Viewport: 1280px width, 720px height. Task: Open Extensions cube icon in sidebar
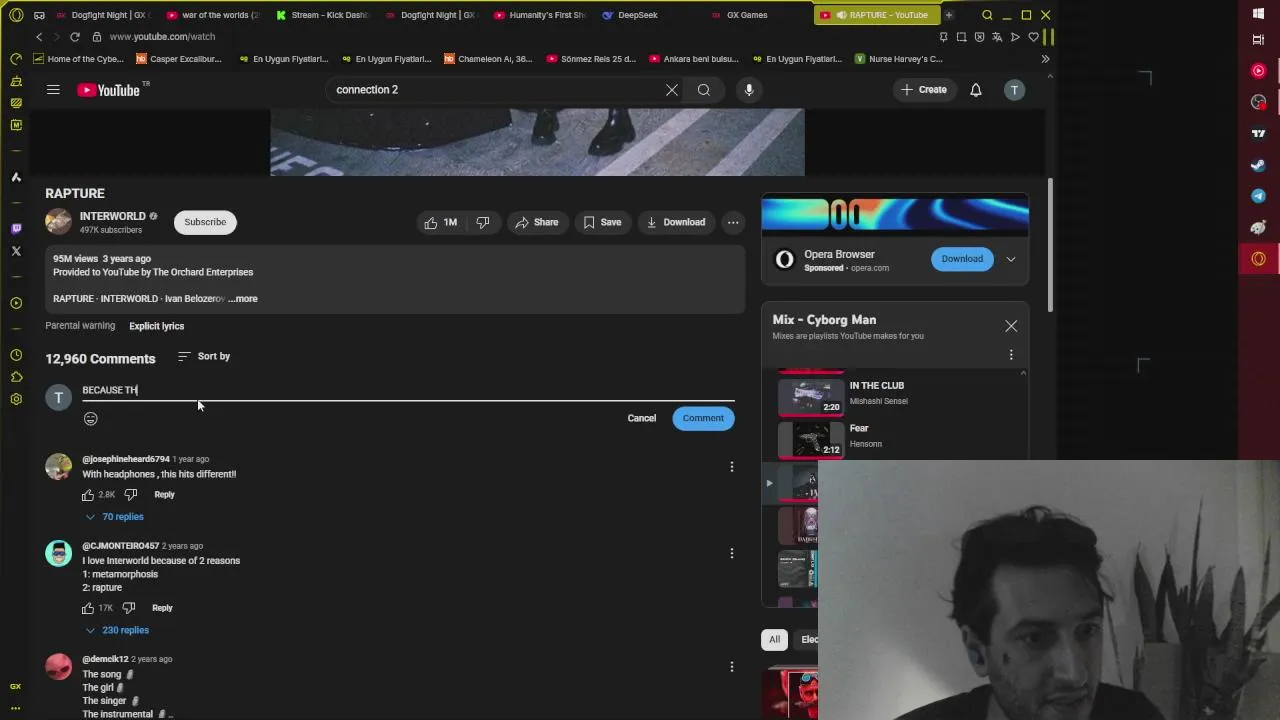click(16, 377)
